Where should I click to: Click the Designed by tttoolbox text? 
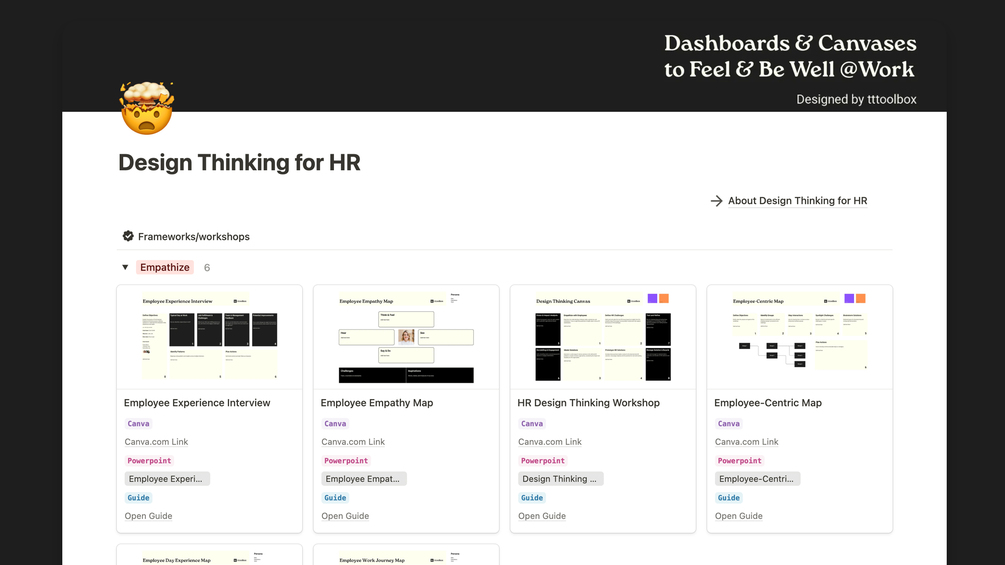tap(856, 99)
